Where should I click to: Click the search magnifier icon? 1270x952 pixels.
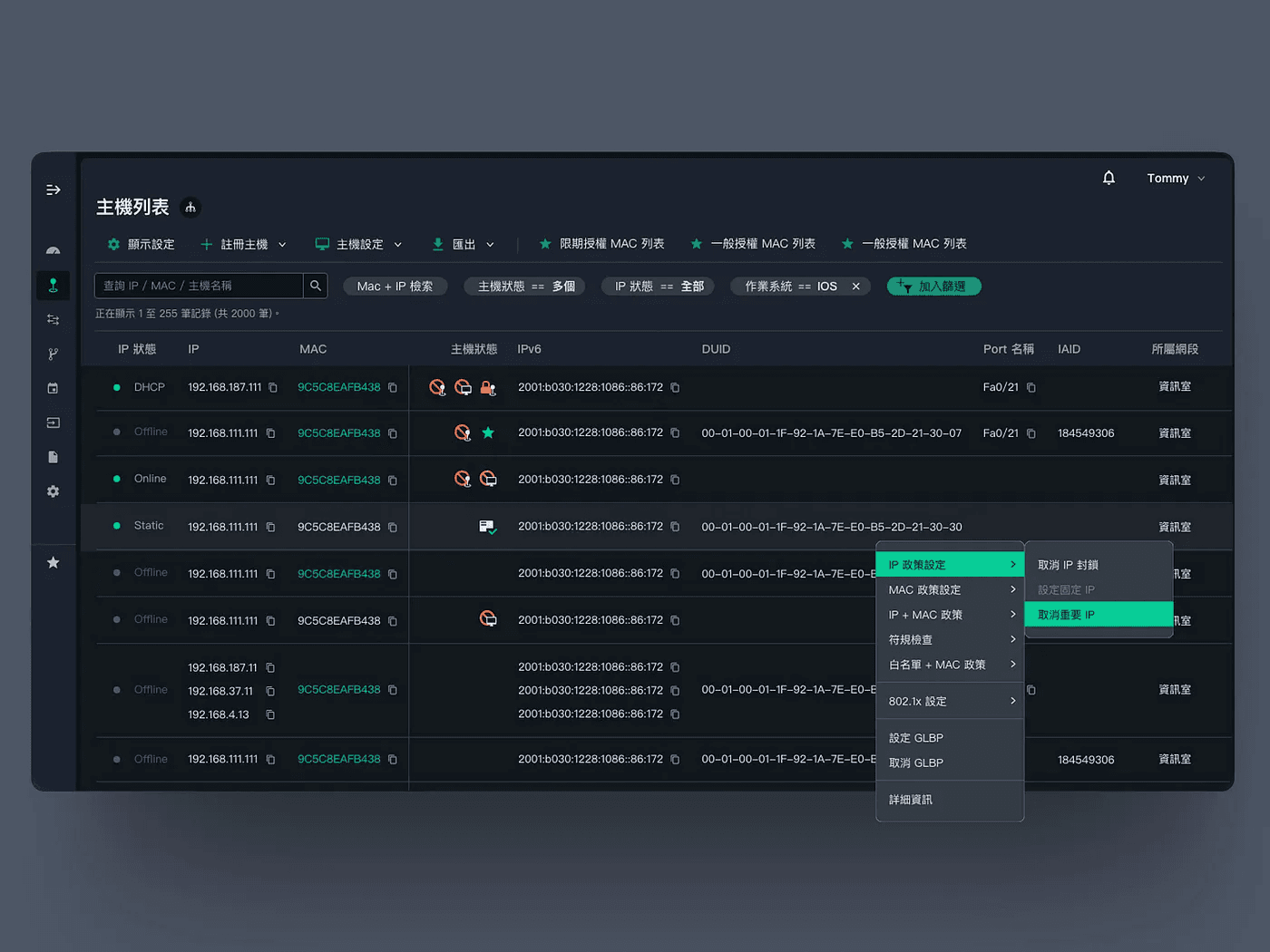(x=316, y=286)
